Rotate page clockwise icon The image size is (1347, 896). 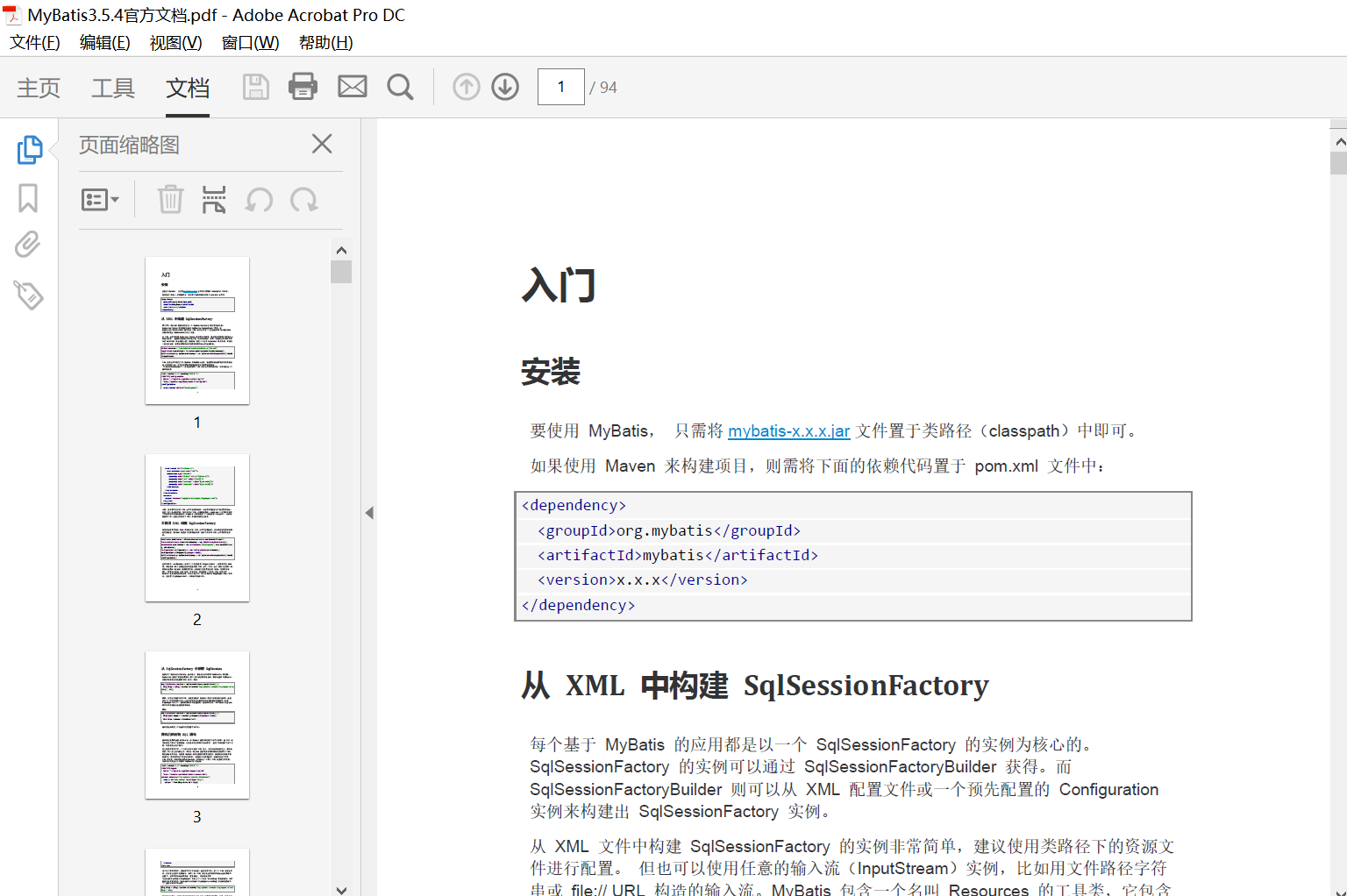coord(303,200)
